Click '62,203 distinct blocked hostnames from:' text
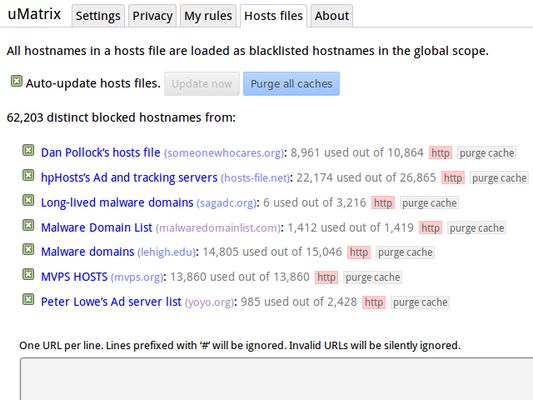533x400 pixels. (121, 118)
